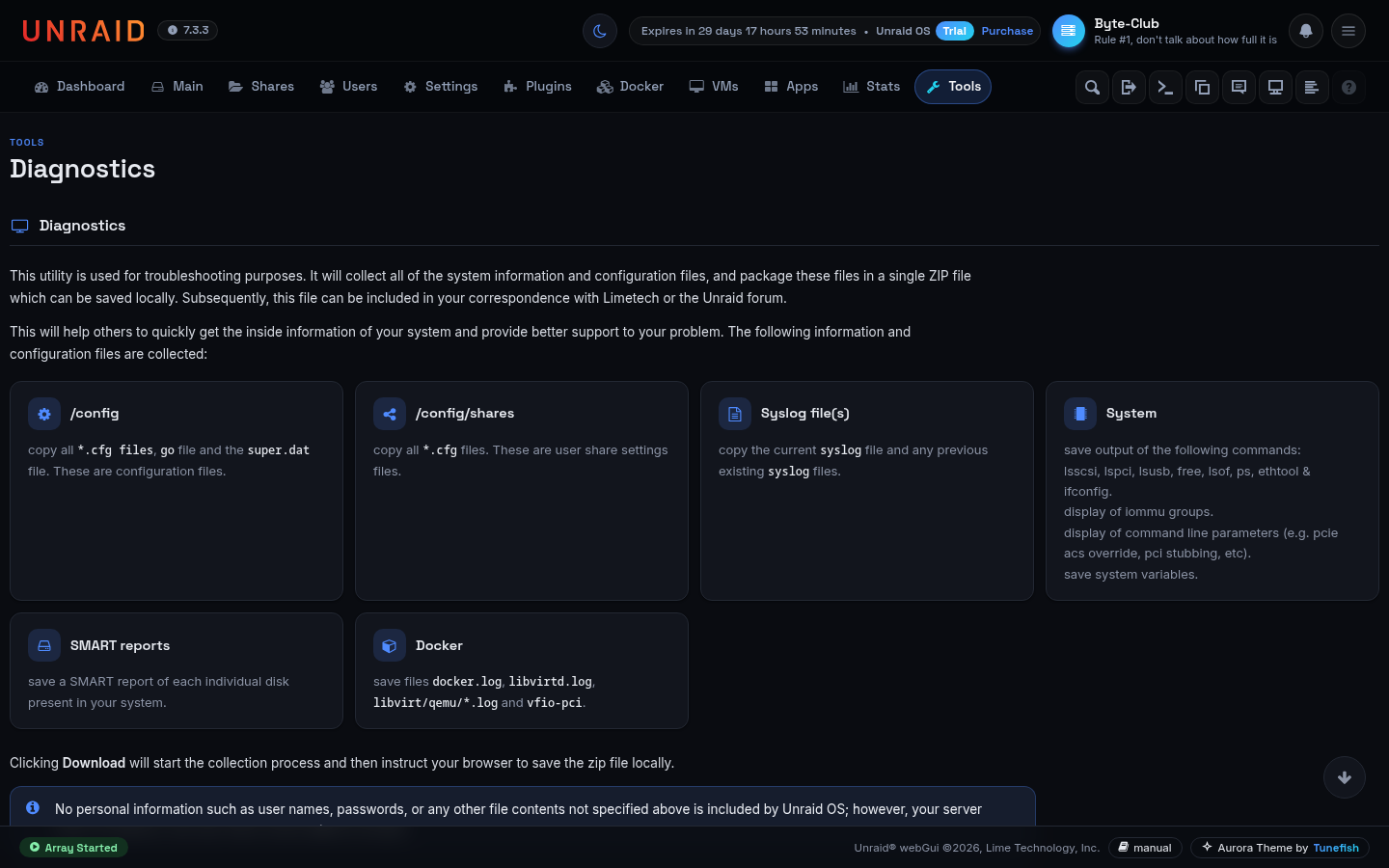Click the logout icon
The height and width of the screenshot is (868, 1389).
tap(1129, 87)
